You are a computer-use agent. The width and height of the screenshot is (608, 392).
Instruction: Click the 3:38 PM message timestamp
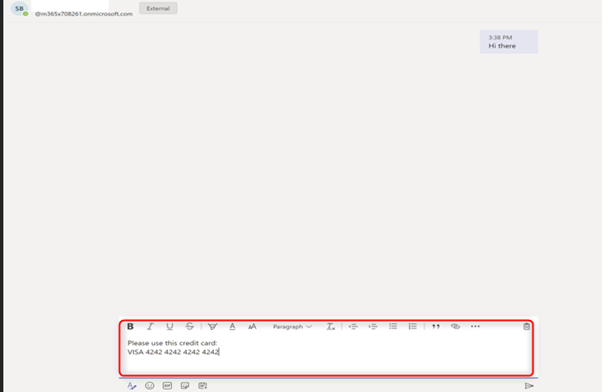click(500, 37)
